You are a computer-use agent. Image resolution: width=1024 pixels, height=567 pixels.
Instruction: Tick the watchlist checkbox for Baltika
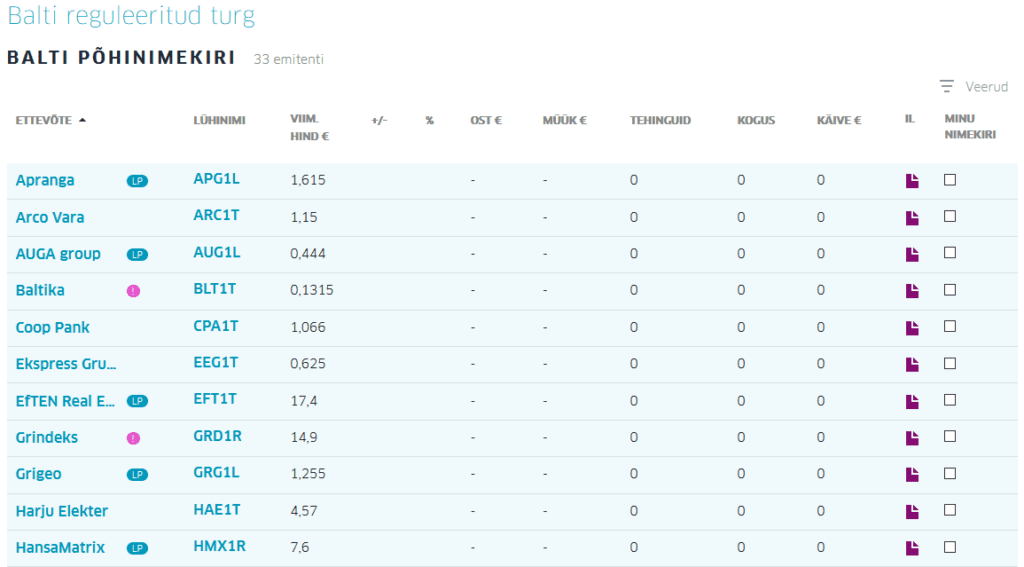point(950,289)
